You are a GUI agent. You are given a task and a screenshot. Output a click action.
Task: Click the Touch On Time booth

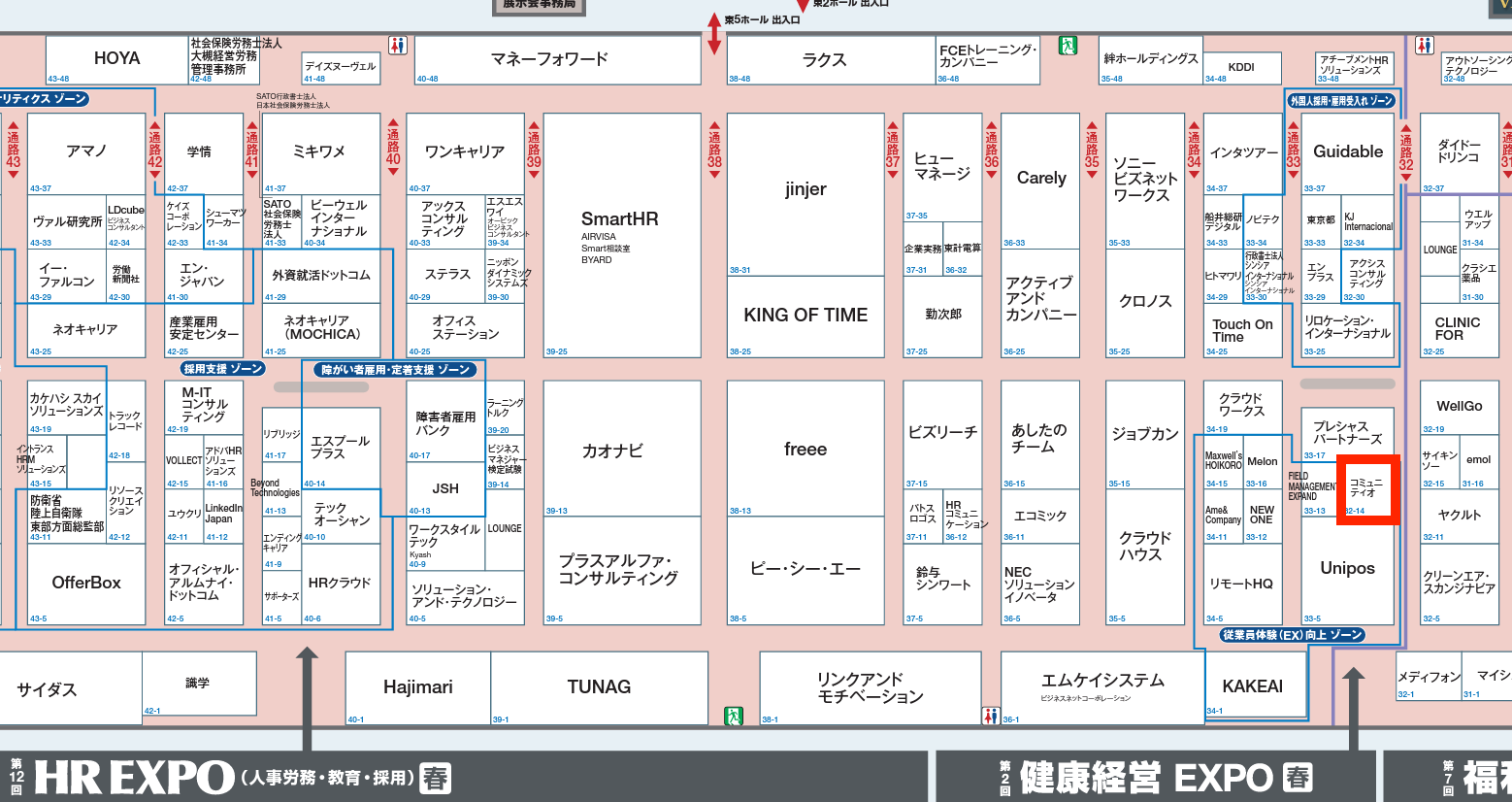[1242, 330]
